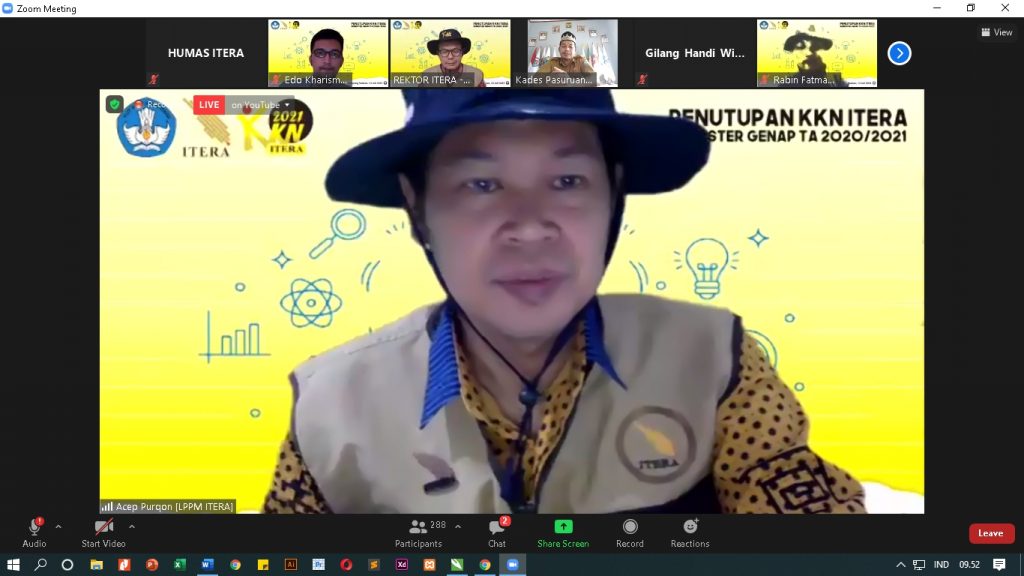Viewport: 1024px width, 576px height.
Task: Open video options arrow beside Start Video
Action: pyautogui.click(x=132, y=526)
